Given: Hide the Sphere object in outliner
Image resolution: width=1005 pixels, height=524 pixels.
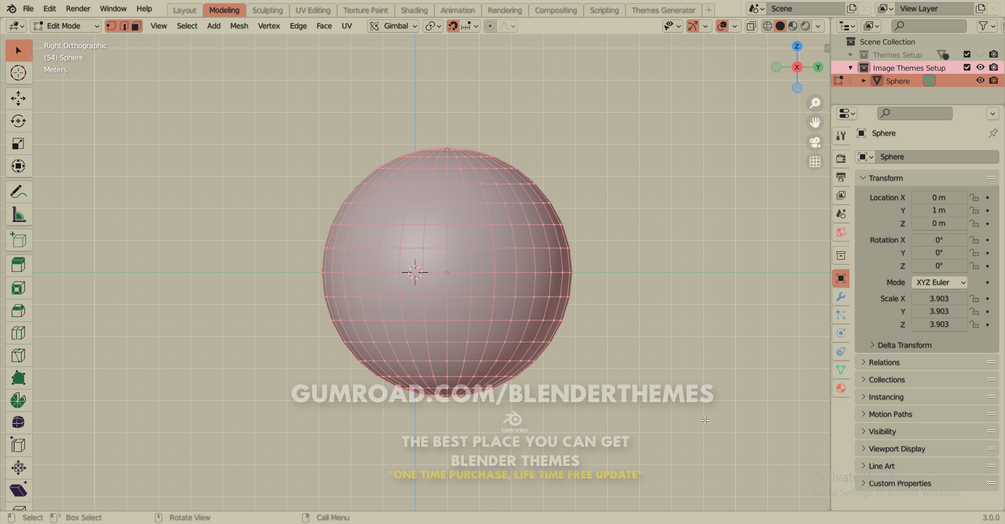Looking at the screenshot, I should [x=980, y=81].
